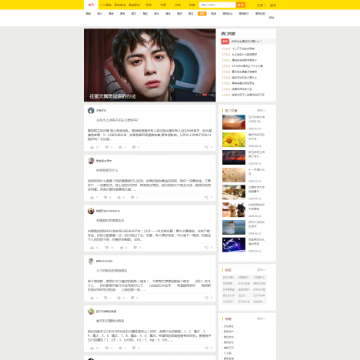Open the starry blue thumbnail article
Viewport: 360px width, 360px height.
click(x=234, y=245)
